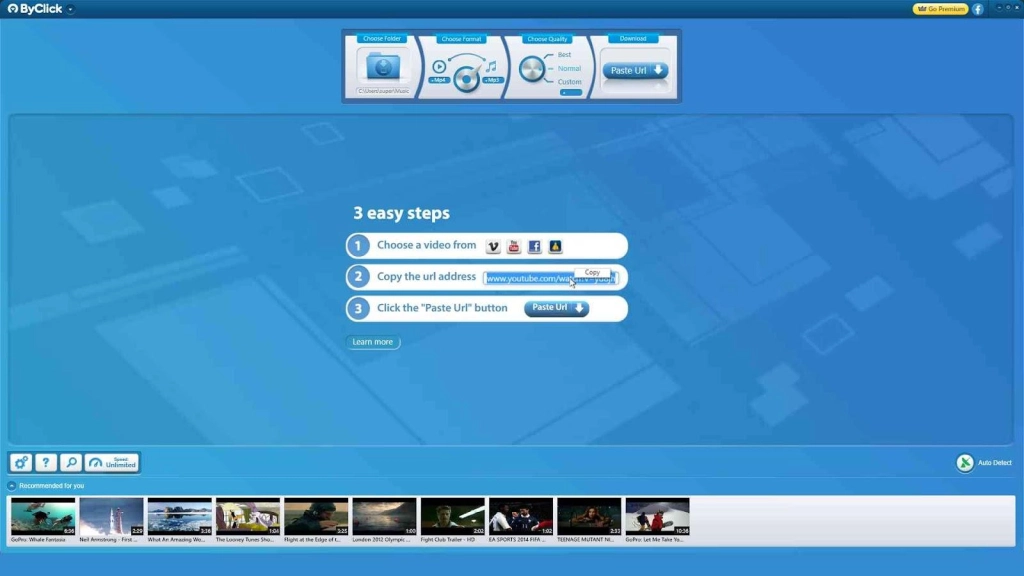
Task: Open the search tool
Action: point(69,462)
